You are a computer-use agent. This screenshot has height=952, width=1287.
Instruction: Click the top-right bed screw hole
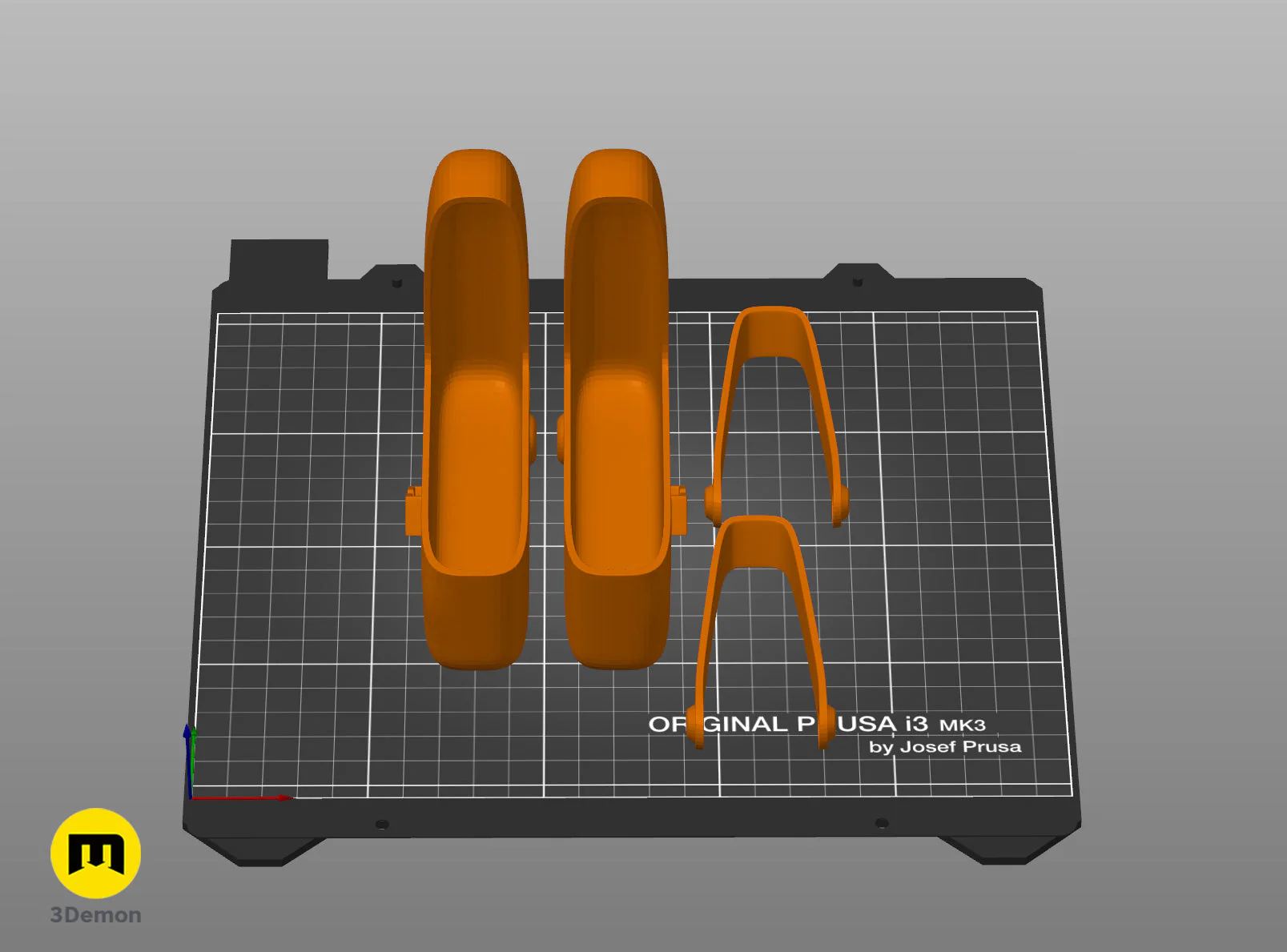coord(857,282)
